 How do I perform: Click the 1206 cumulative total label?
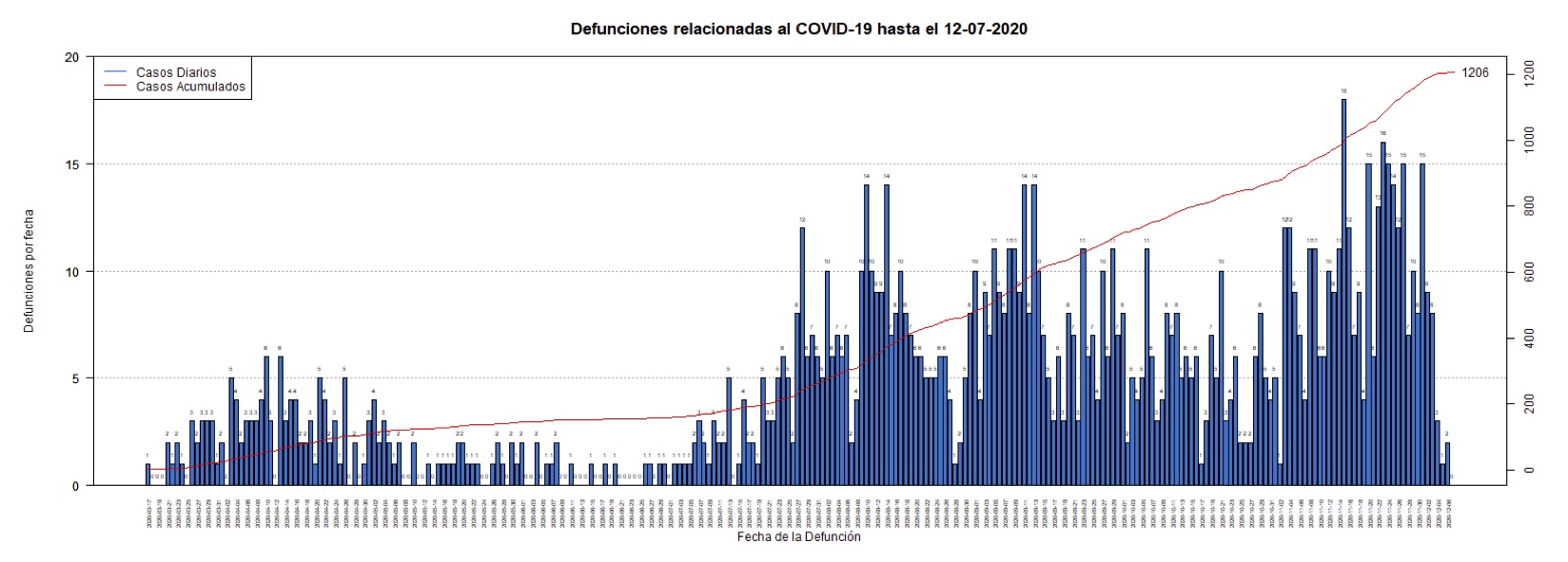1475,72
